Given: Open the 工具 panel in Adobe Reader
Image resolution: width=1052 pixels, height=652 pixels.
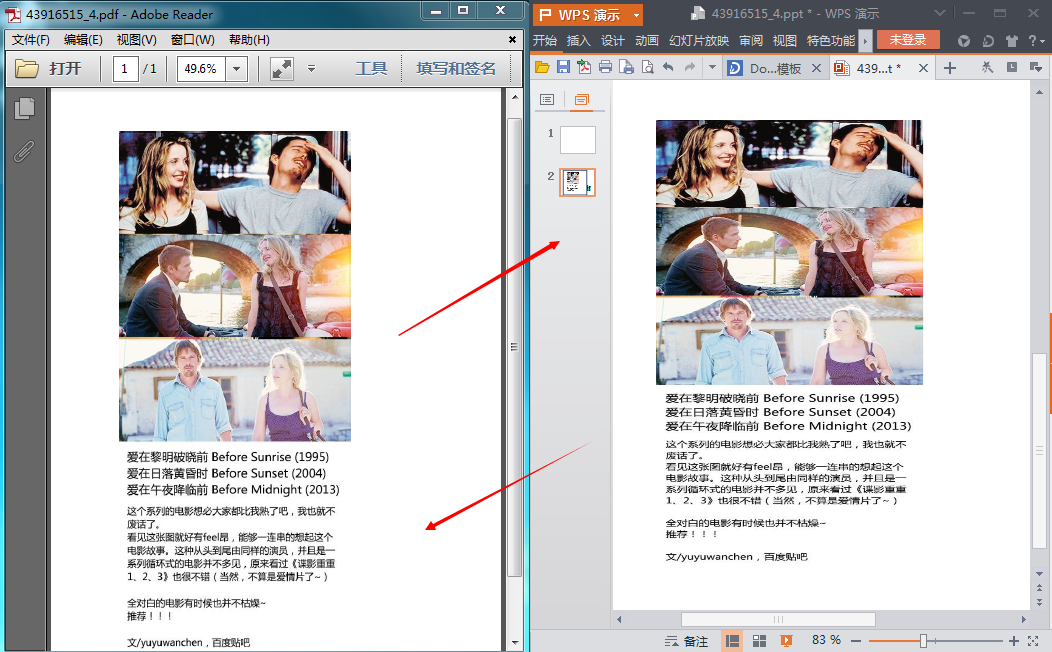Looking at the screenshot, I should (x=371, y=68).
